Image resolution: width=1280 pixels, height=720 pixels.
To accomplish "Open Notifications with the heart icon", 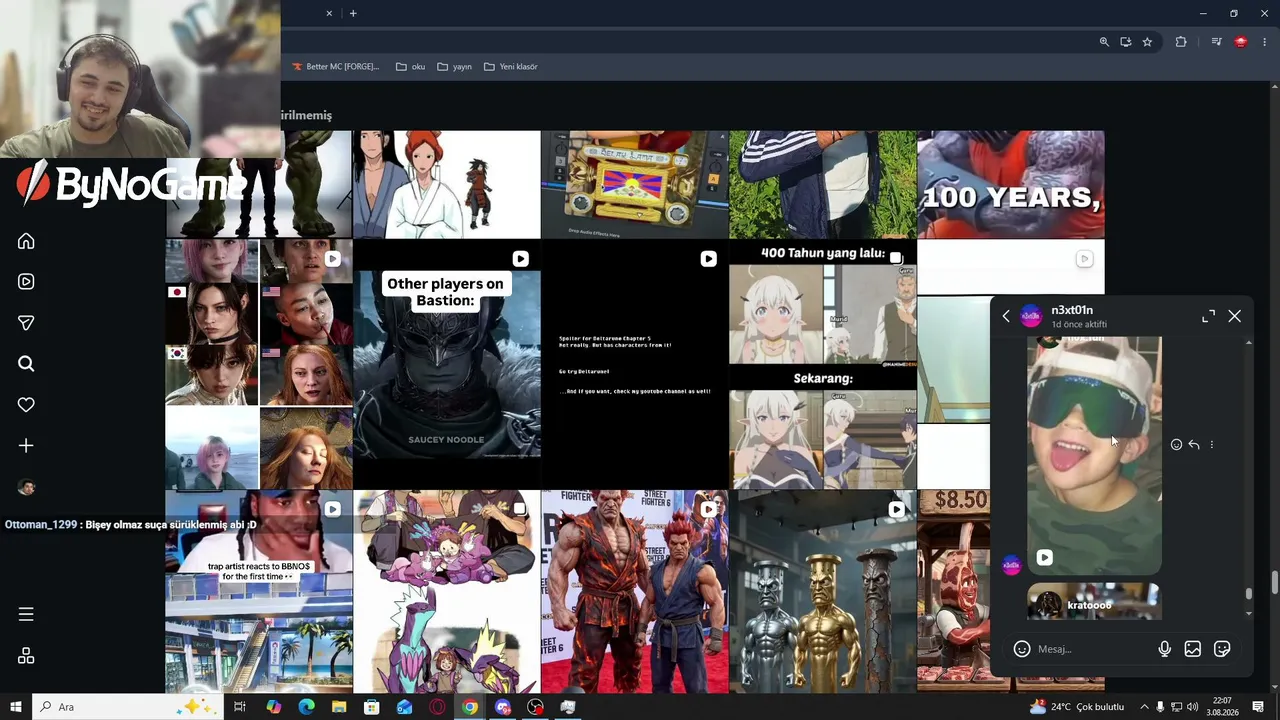I will coord(26,405).
